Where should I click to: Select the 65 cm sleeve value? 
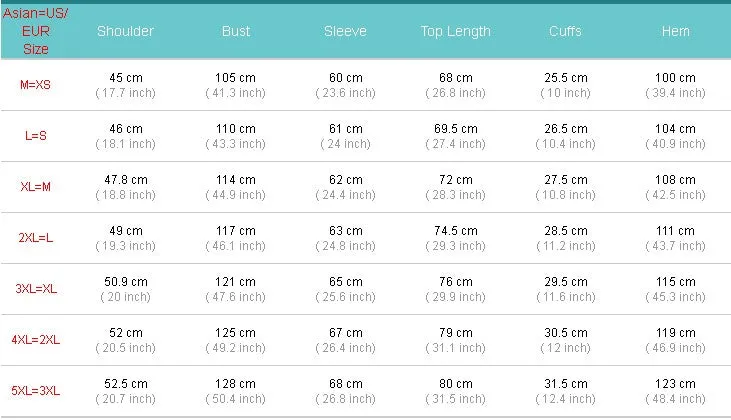tap(345, 282)
